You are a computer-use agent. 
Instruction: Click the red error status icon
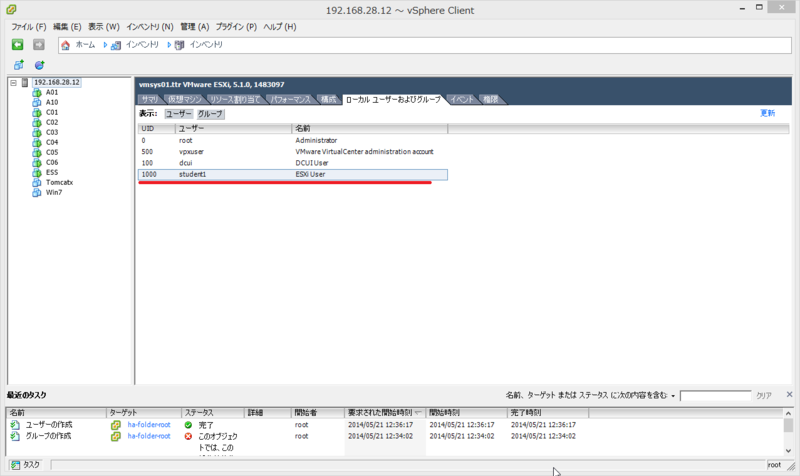click(x=188, y=436)
